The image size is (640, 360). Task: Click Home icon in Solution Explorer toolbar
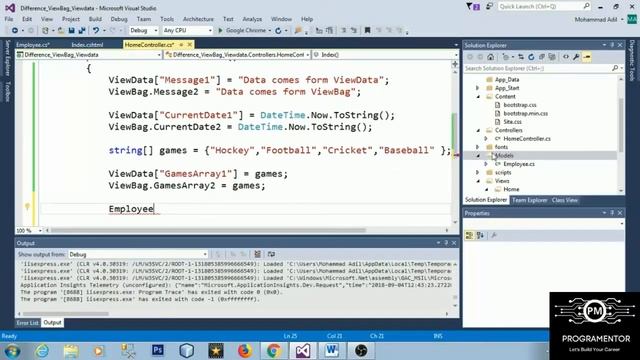(x=491, y=57)
